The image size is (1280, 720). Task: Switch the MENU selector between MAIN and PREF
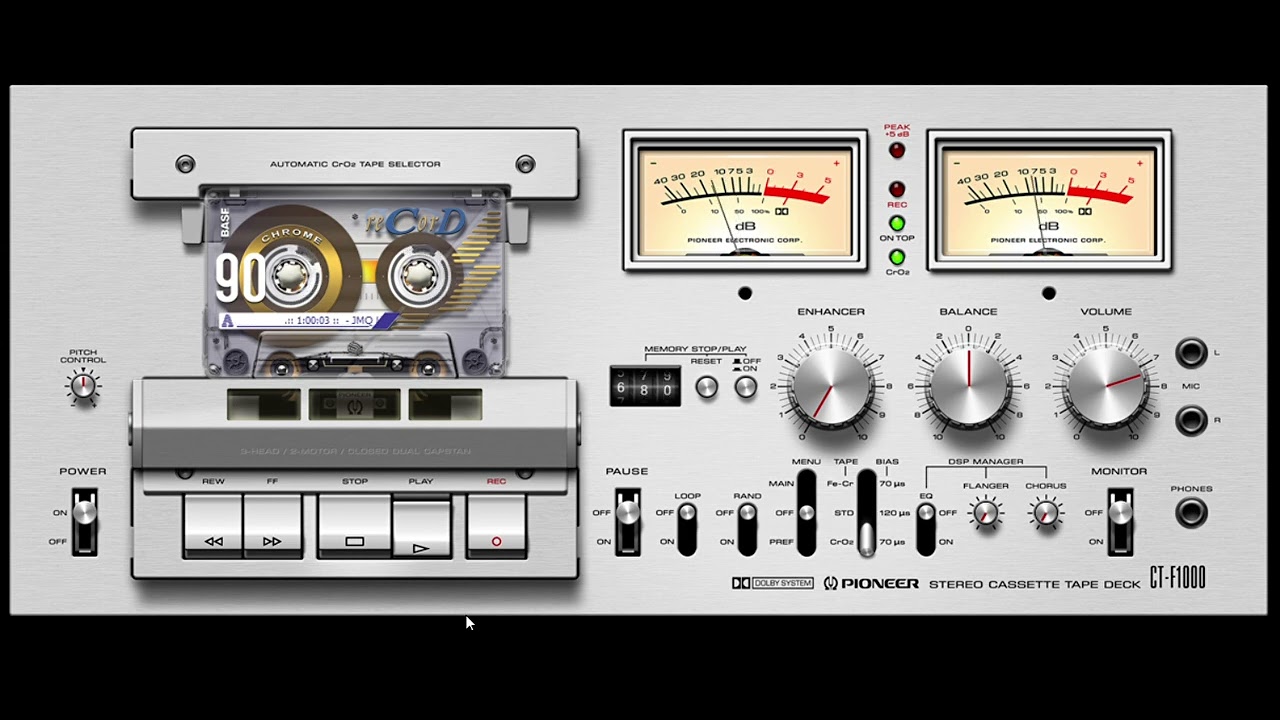(806, 513)
